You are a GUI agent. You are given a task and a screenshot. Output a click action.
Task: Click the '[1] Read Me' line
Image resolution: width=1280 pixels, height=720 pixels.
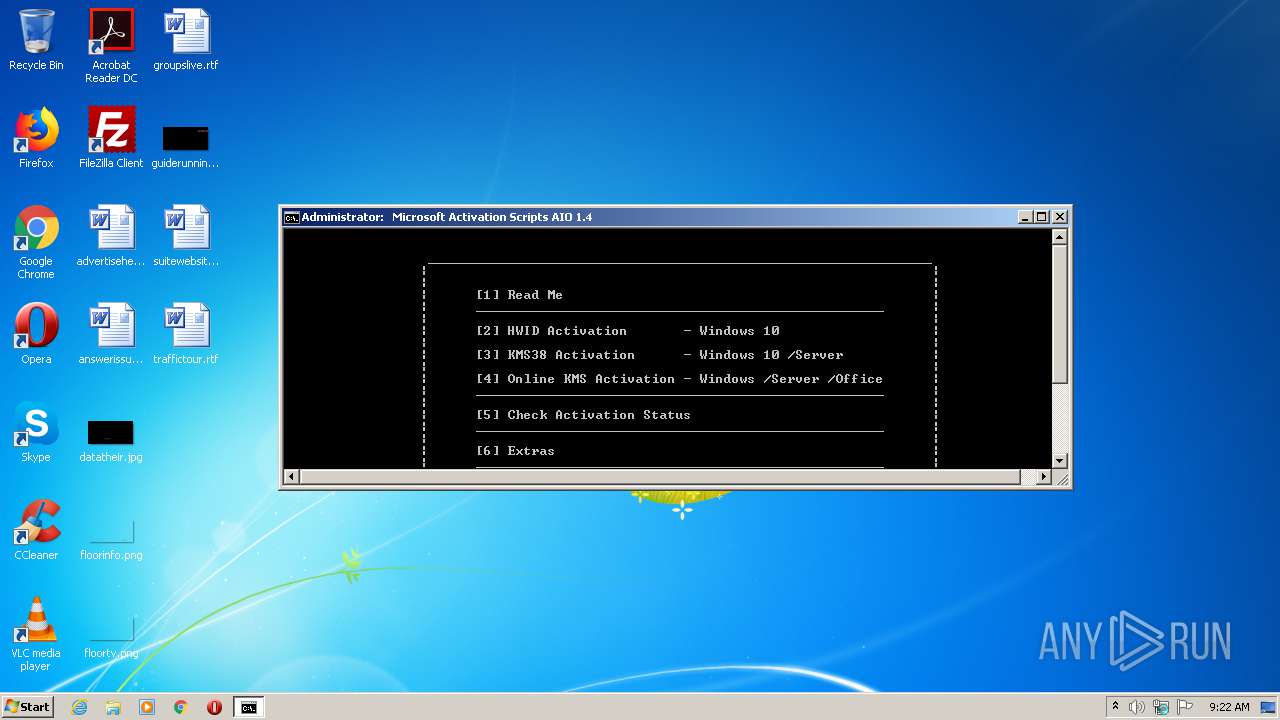click(519, 295)
